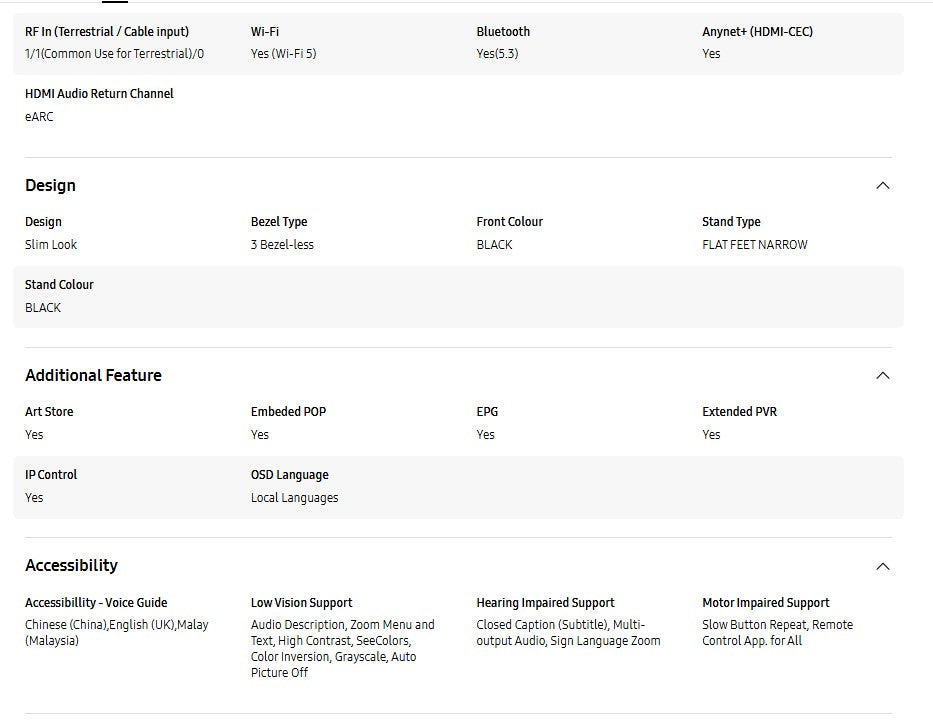Click the Motor Impaired Support label
Viewport: 933px width, 722px height.
coord(765,603)
